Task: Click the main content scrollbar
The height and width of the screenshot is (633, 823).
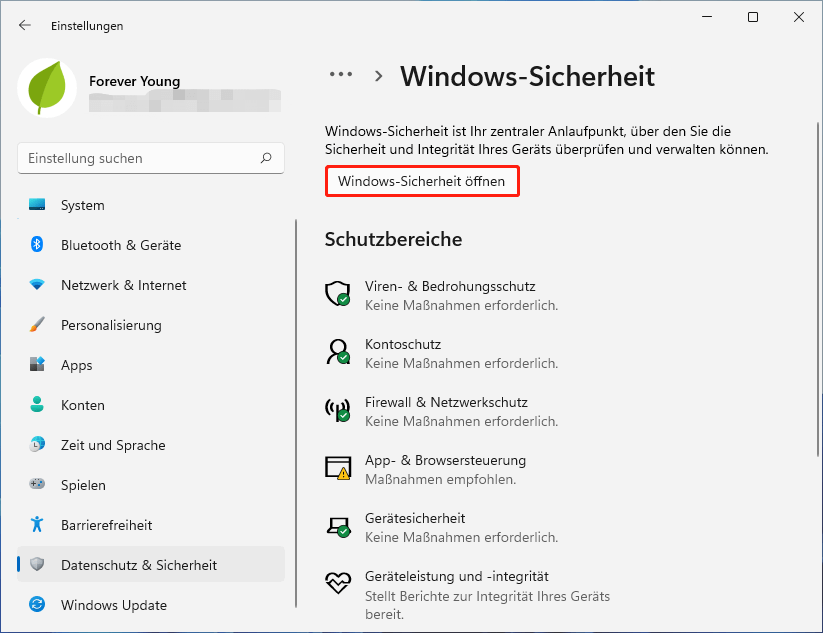Action: click(819, 289)
